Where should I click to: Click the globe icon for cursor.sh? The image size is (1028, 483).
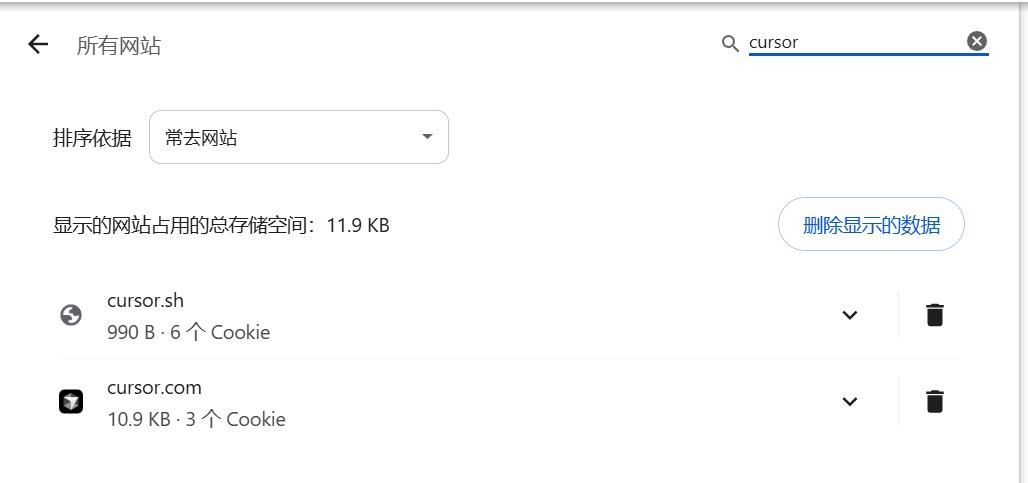click(71, 315)
